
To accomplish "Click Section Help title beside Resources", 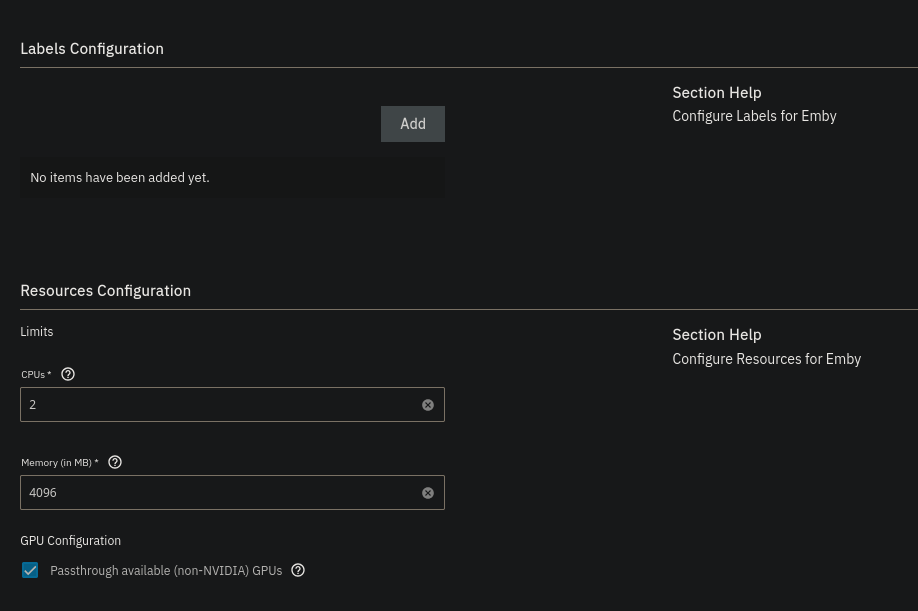I will (x=716, y=334).
